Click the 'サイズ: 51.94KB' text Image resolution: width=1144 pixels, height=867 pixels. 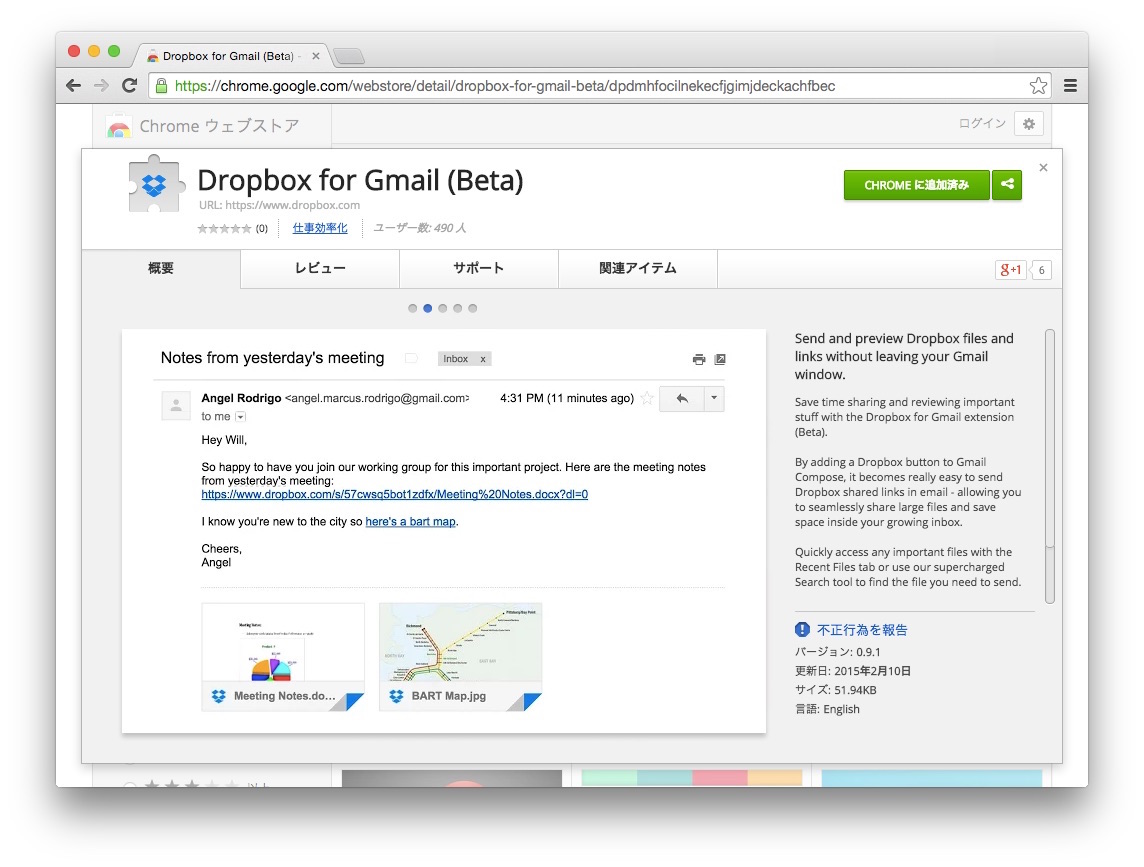[x=835, y=690]
